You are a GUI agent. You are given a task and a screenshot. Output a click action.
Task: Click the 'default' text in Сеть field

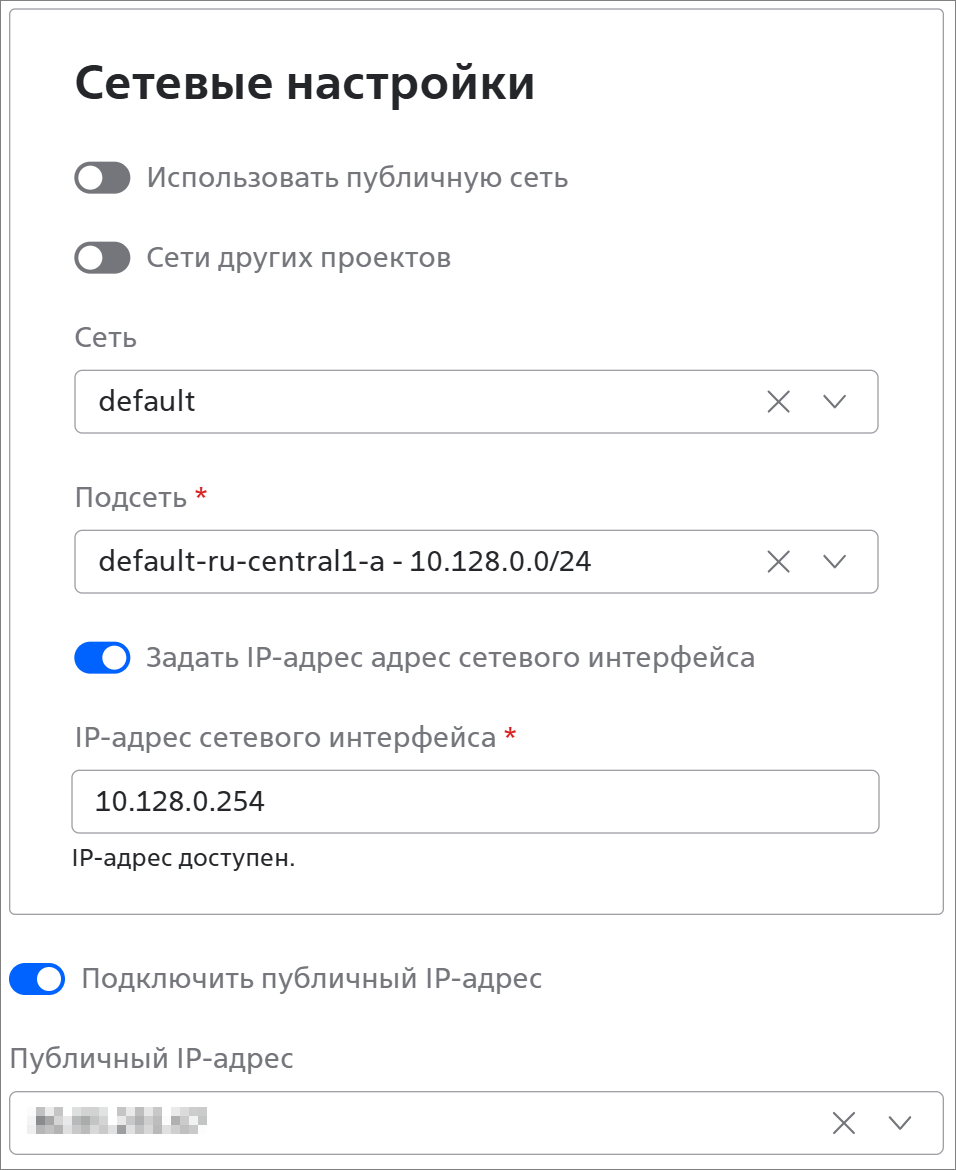(147, 402)
